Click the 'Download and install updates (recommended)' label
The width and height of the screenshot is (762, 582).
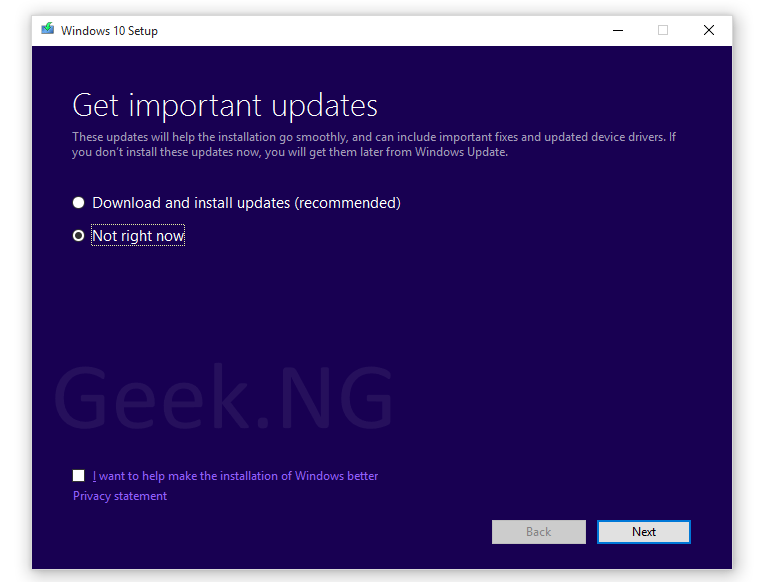click(x=246, y=203)
